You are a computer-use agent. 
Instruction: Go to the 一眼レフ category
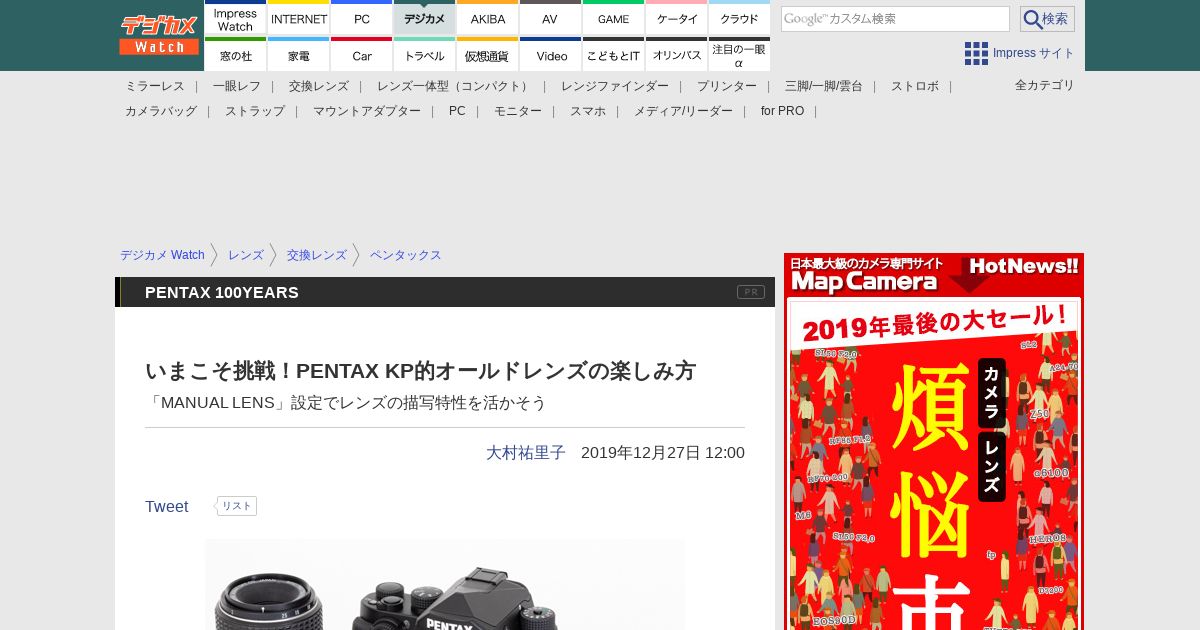pos(237,86)
